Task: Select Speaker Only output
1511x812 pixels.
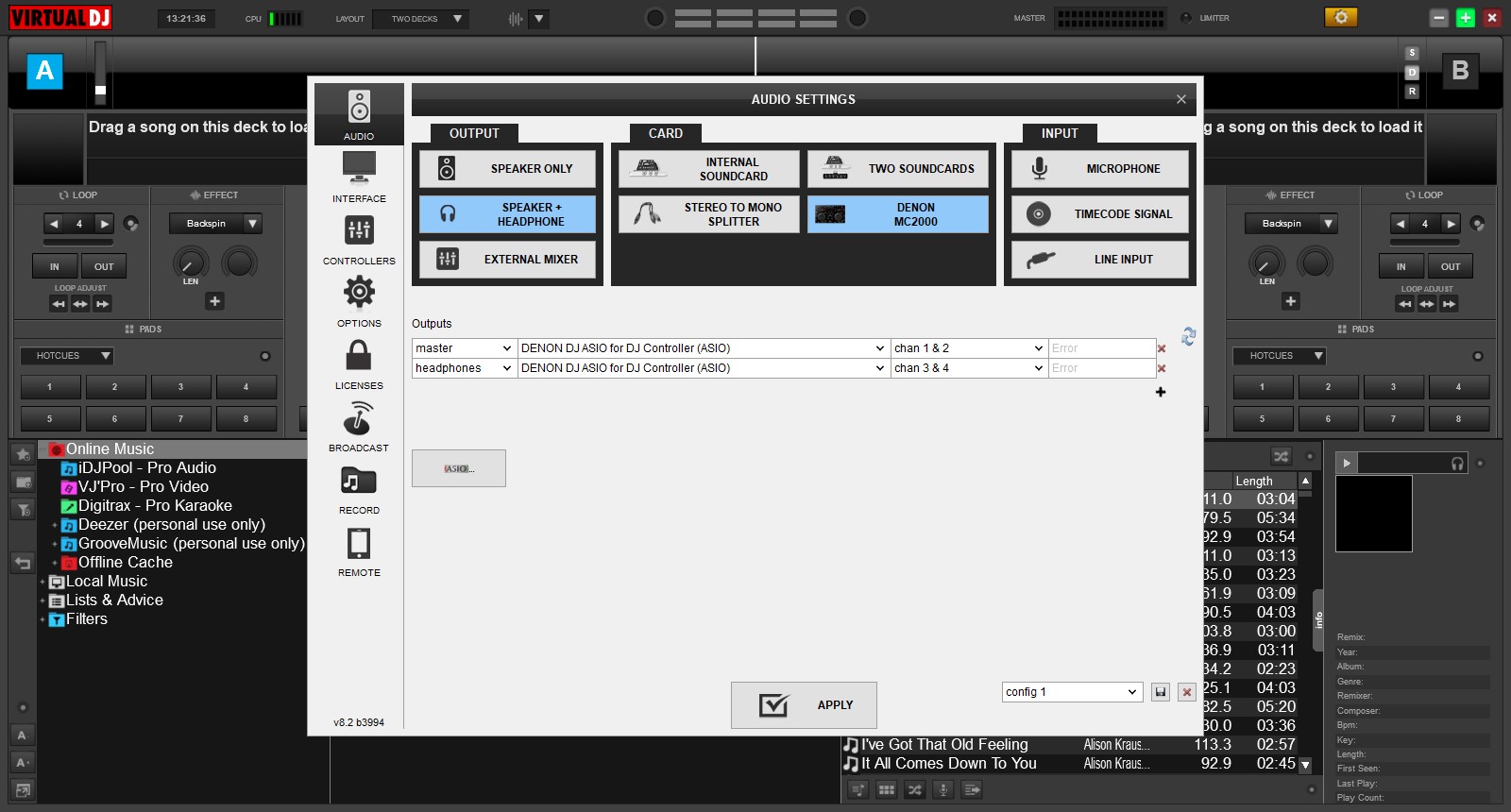Action: click(508, 169)
